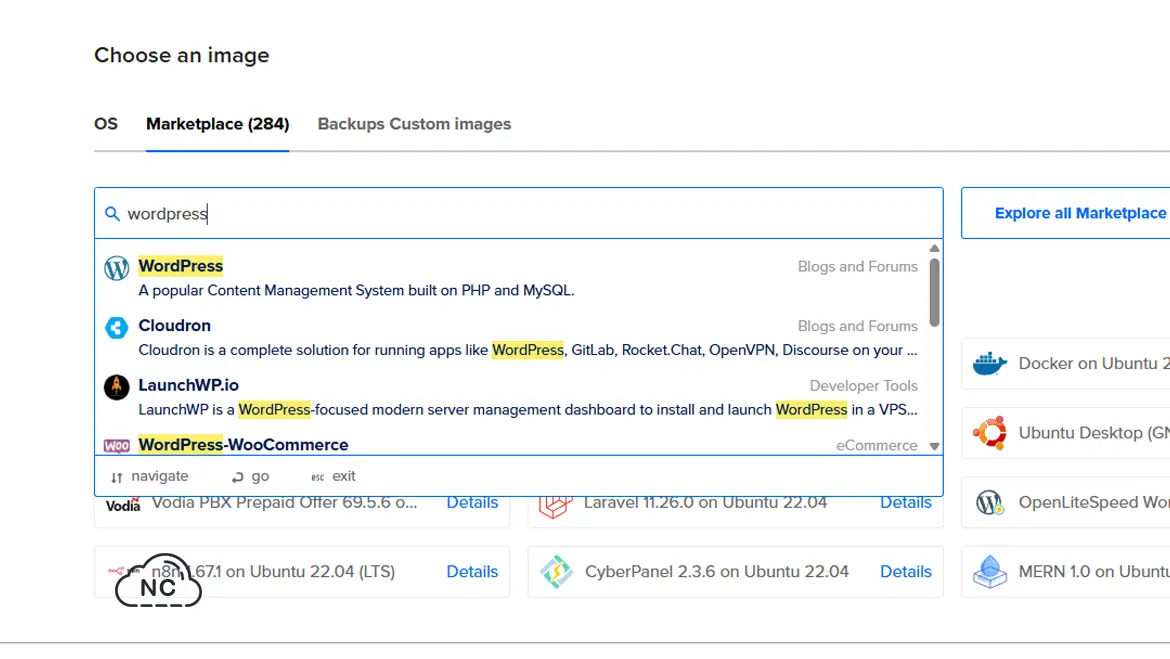Click the search magnifier icon
The width and height of the screenshot is (1170, 659).
pos(112,214)
